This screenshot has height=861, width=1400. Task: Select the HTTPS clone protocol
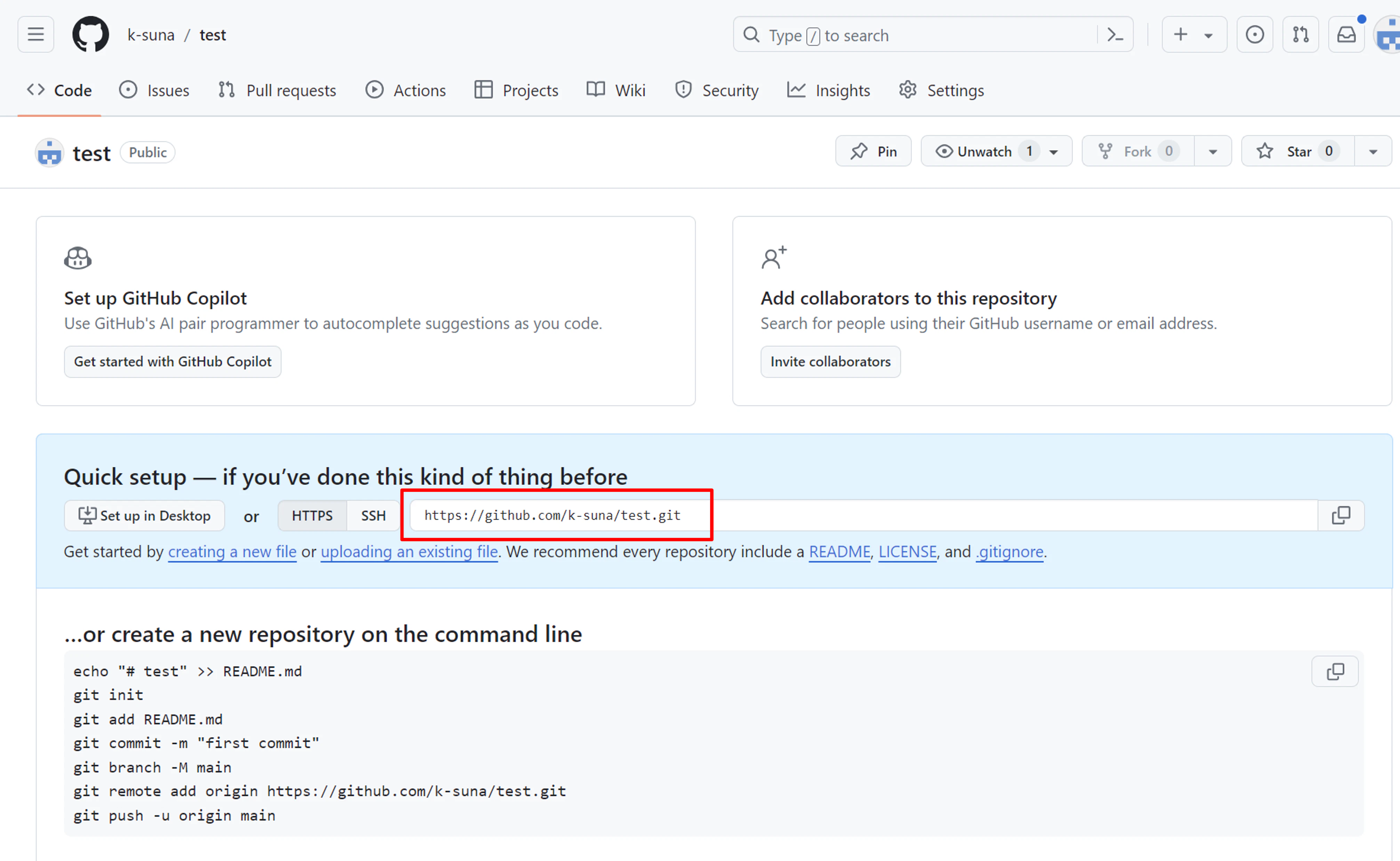point(312,515)
